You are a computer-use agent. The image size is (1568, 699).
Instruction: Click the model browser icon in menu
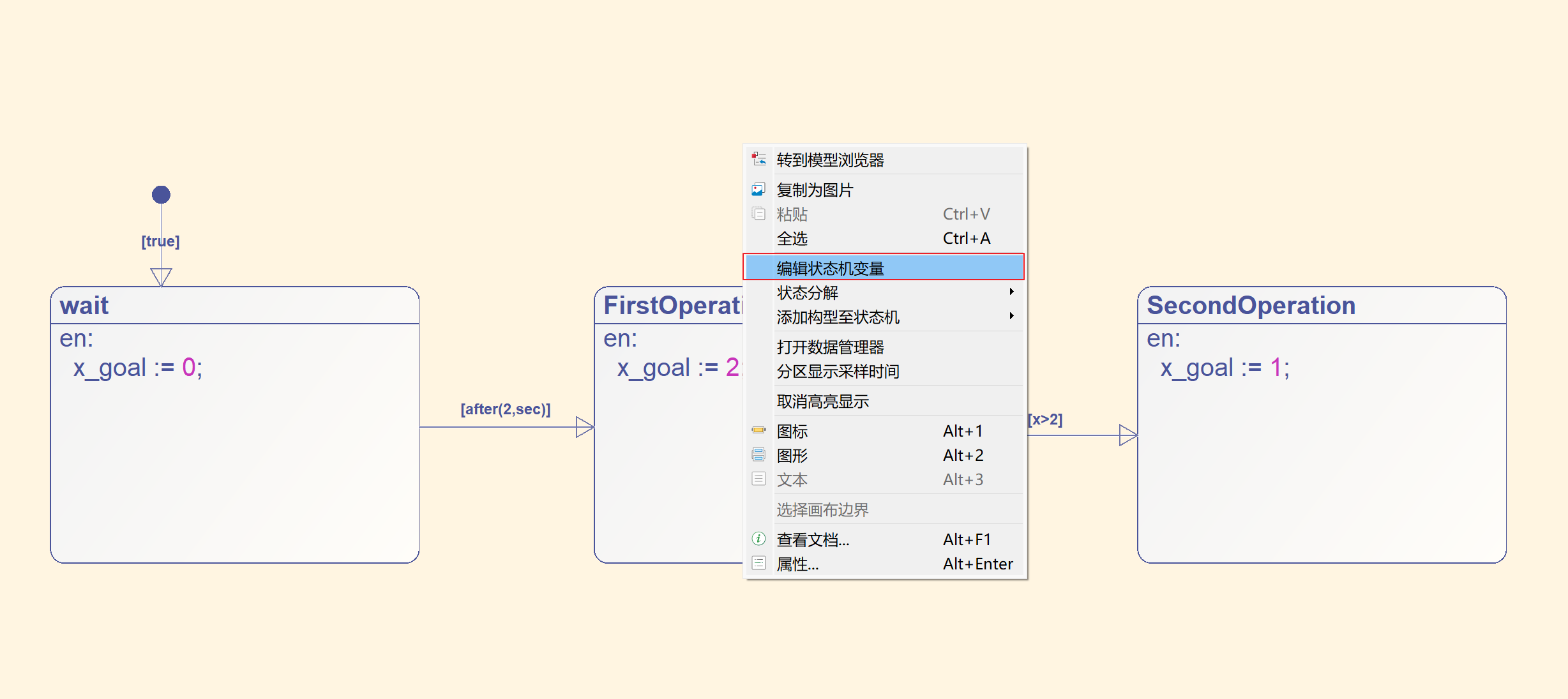pyautogui.click(x=758, y=159)
